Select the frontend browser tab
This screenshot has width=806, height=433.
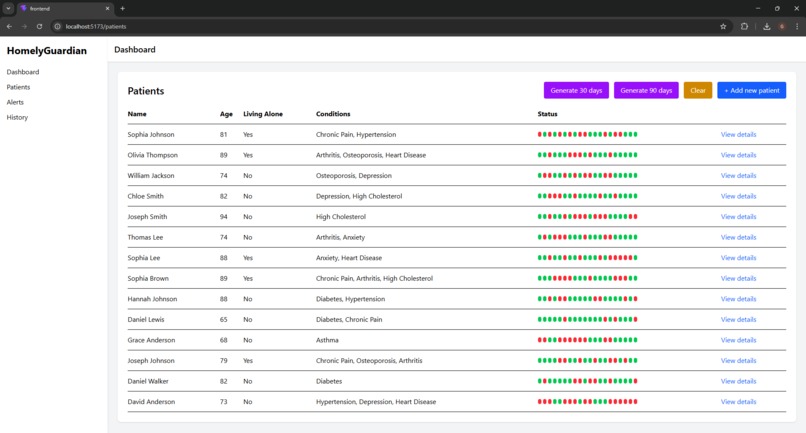pos(64,8)
